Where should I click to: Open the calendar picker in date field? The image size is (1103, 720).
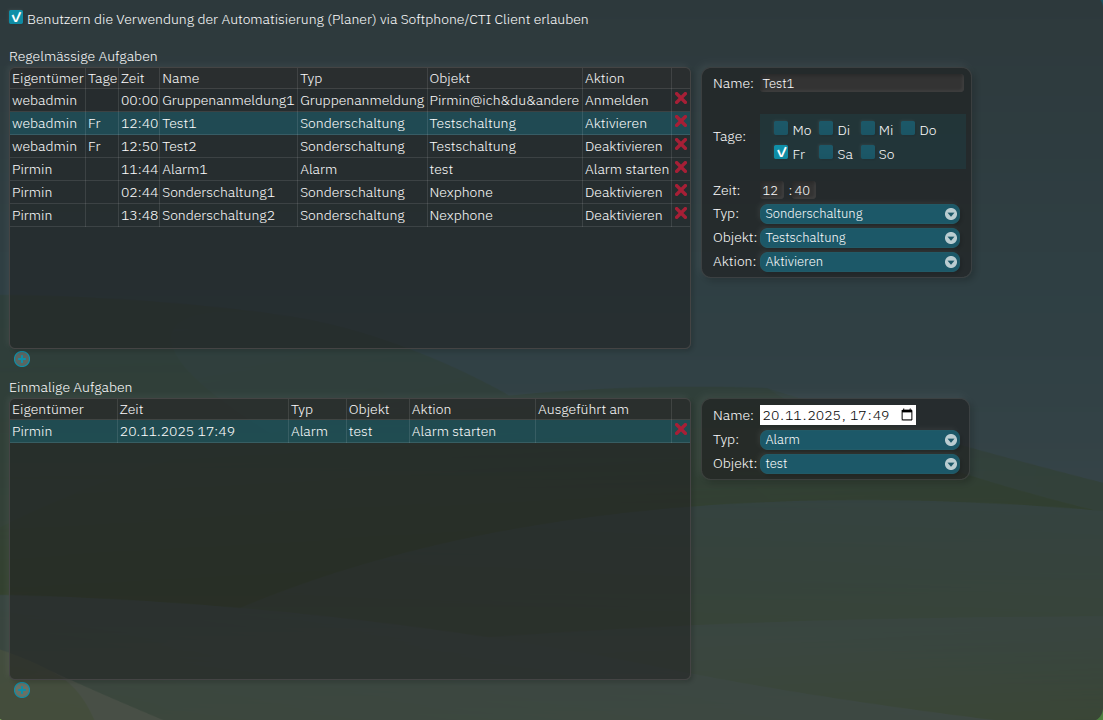(906, 415)
